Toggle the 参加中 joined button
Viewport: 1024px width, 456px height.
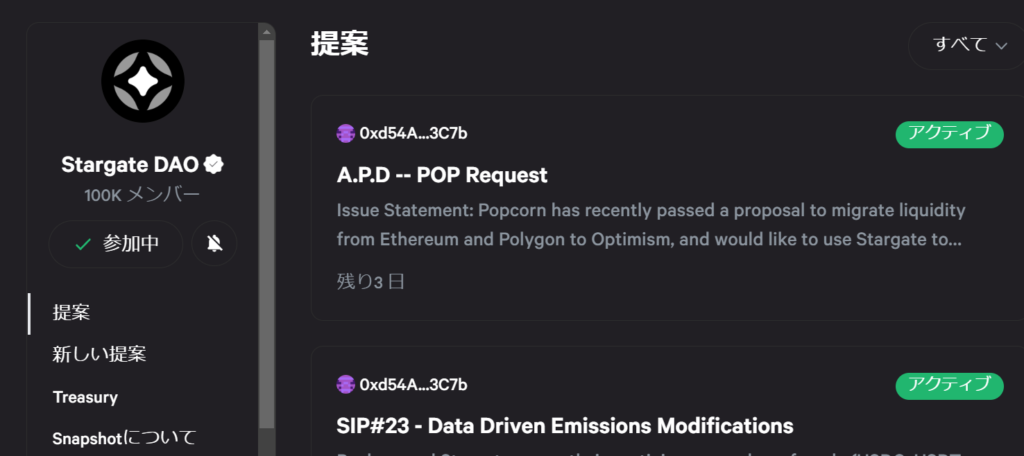[116, 244]
